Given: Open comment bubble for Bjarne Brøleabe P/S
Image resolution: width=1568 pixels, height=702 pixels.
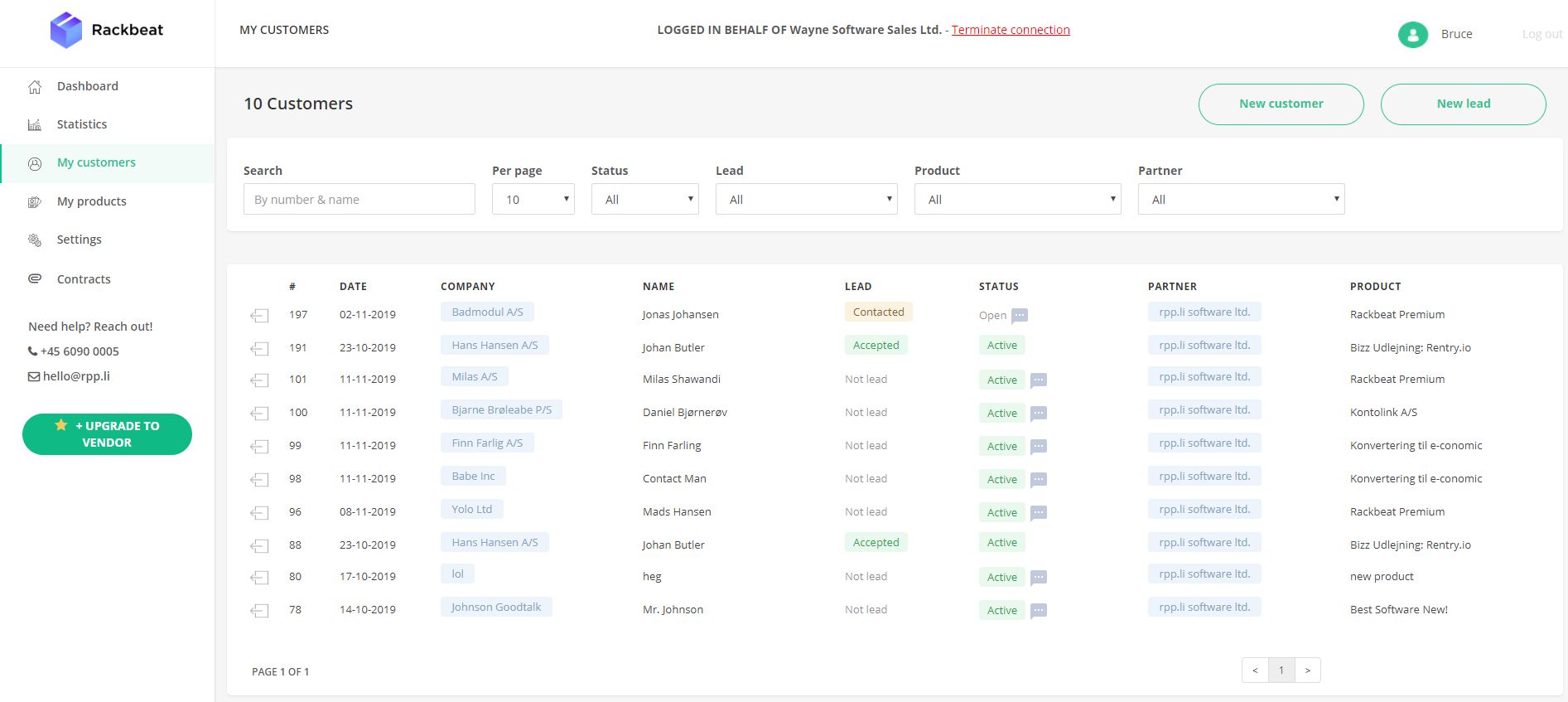Looking at the screenshot, I should [1039, 414].
